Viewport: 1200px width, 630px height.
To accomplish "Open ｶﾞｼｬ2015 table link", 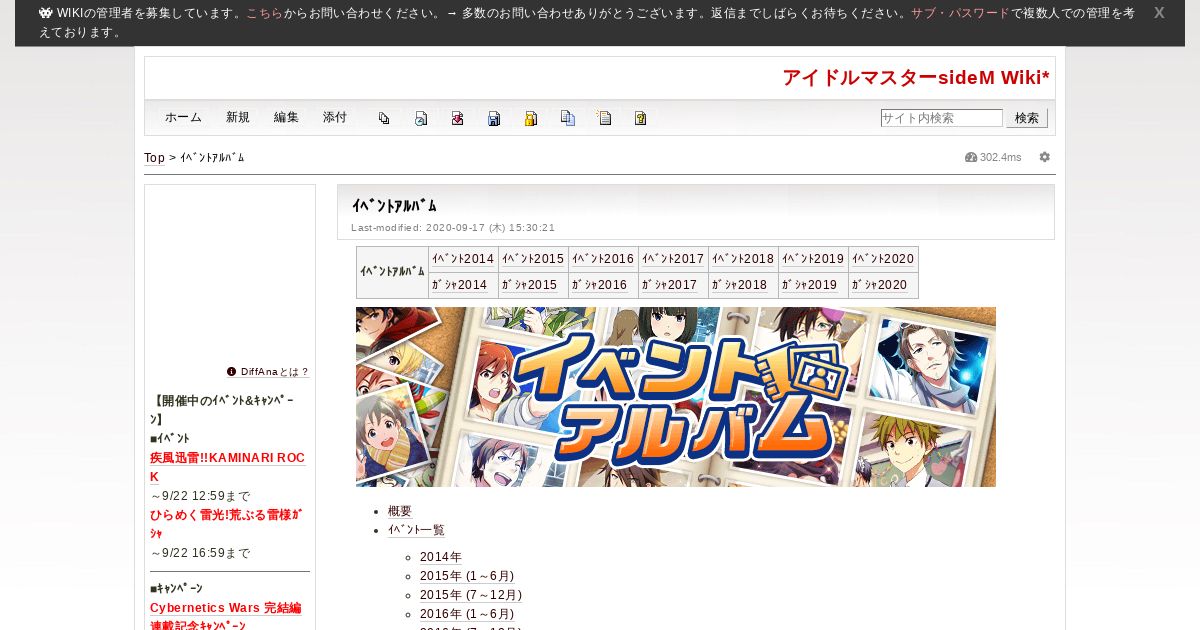I will click(530, 285).
